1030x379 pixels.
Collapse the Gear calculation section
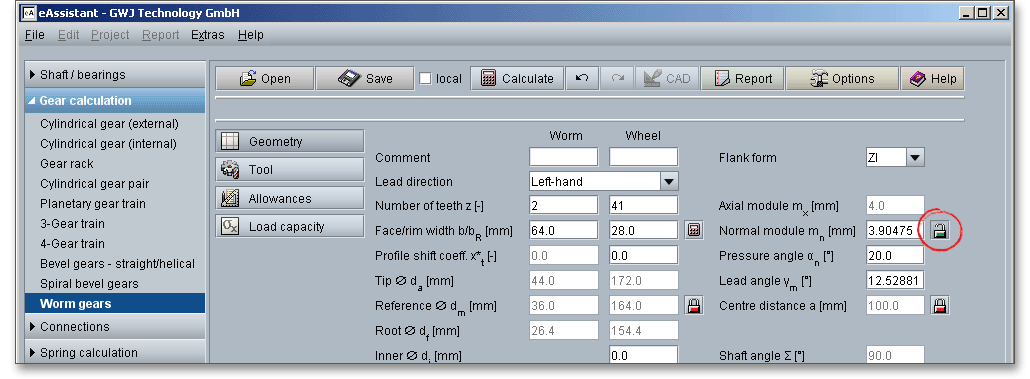115,100
